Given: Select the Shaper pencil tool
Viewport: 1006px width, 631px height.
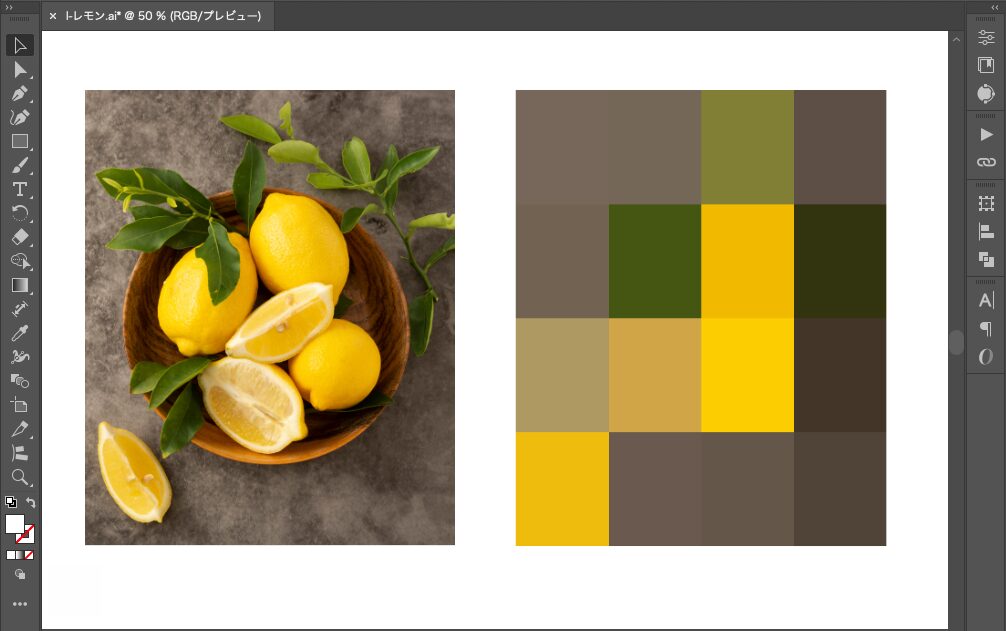Looking at the screenshot, I should tap(20, 429).
